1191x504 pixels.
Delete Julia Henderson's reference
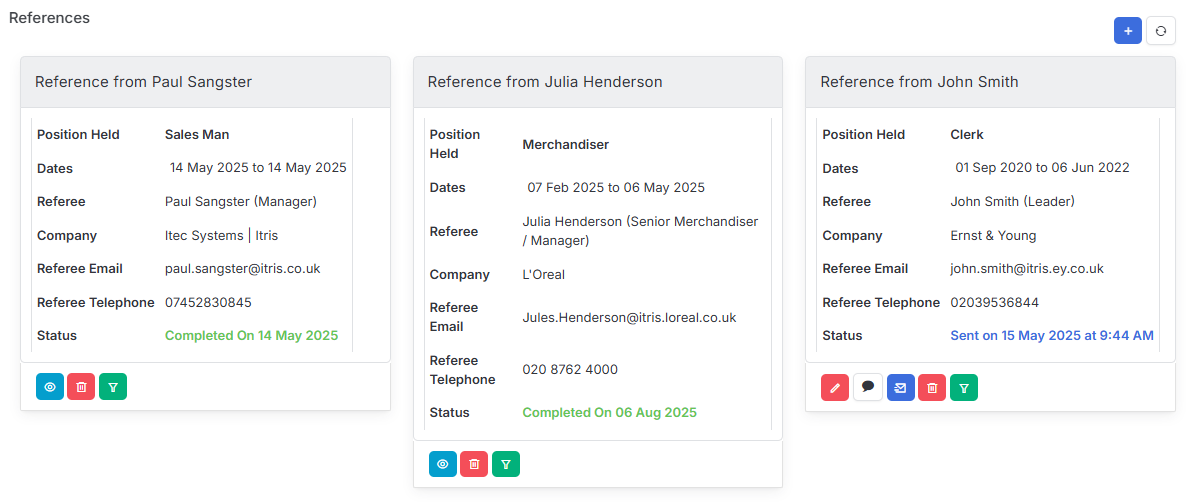coord(474,464)
